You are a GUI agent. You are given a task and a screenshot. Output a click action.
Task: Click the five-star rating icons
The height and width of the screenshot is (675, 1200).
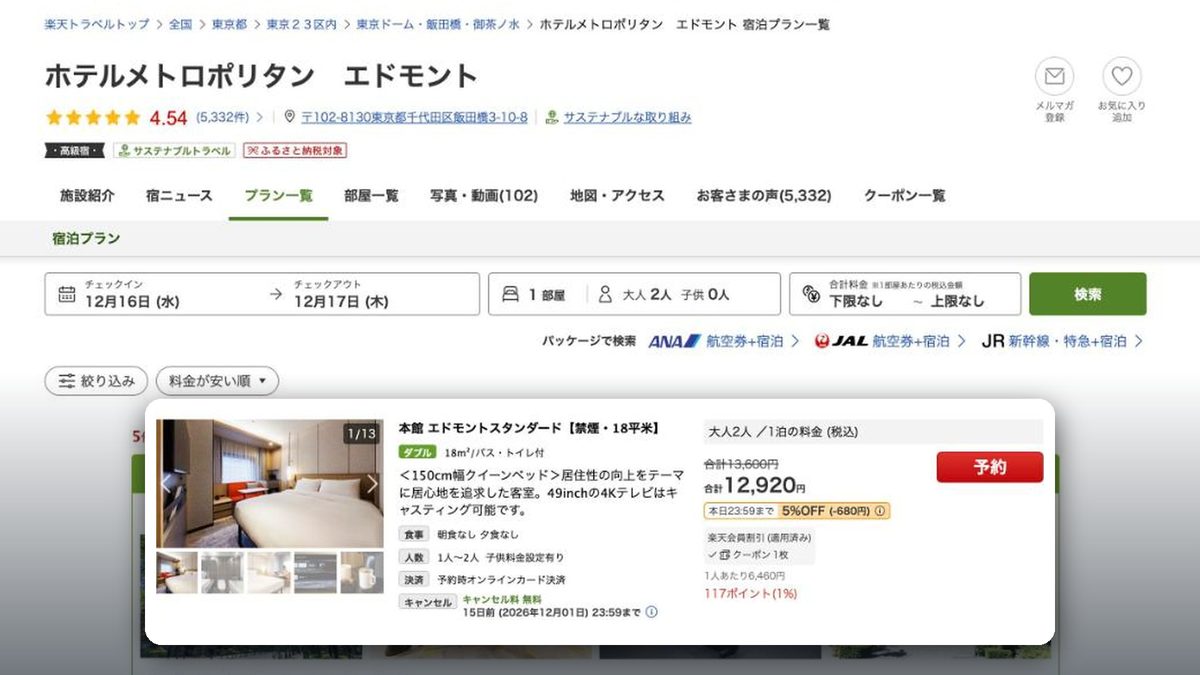(x=93, y=117)
